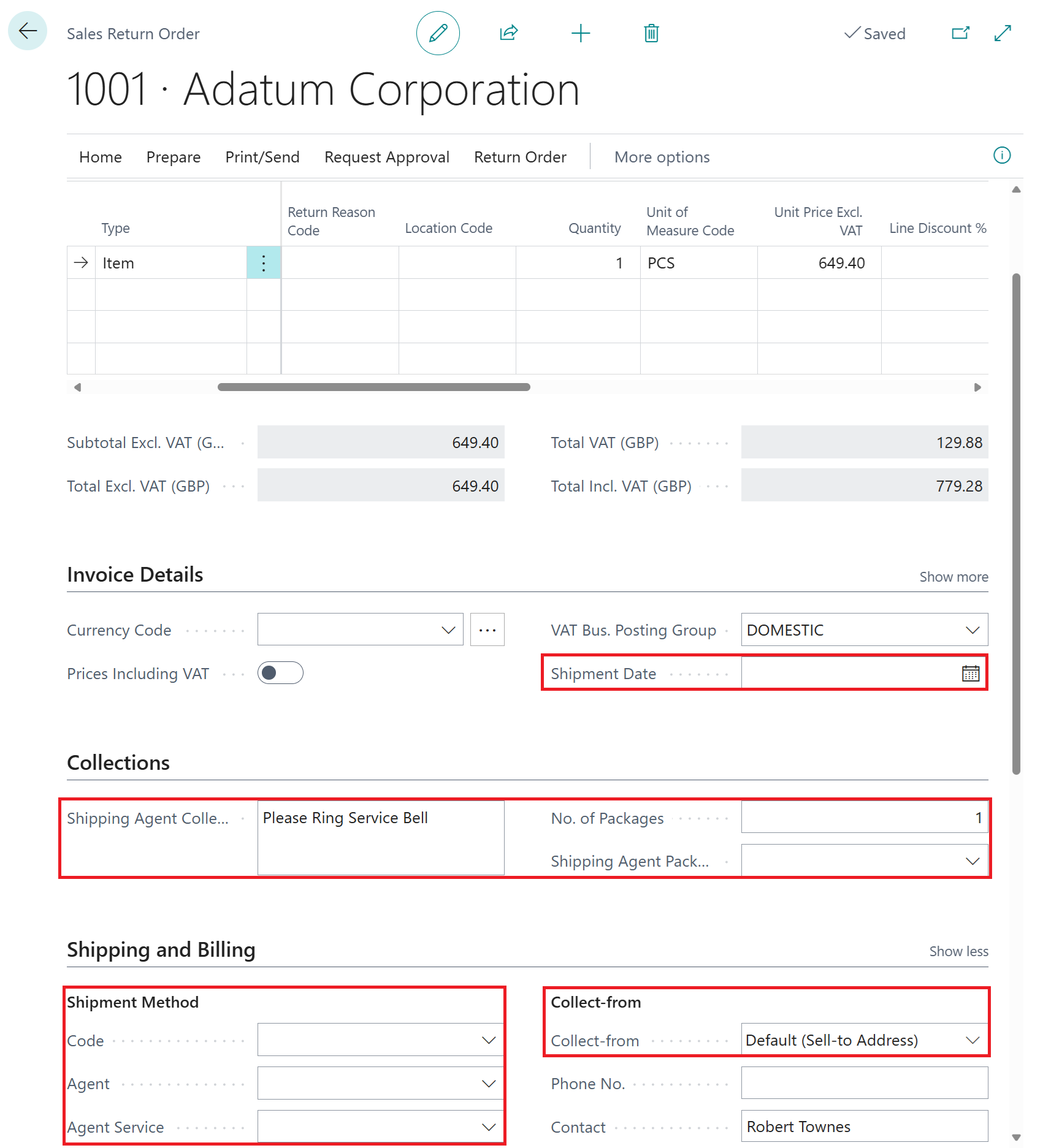Click Currency Code ellipsis assist button
This screenshot has width=1043, height=1148.
coord(487,629)
